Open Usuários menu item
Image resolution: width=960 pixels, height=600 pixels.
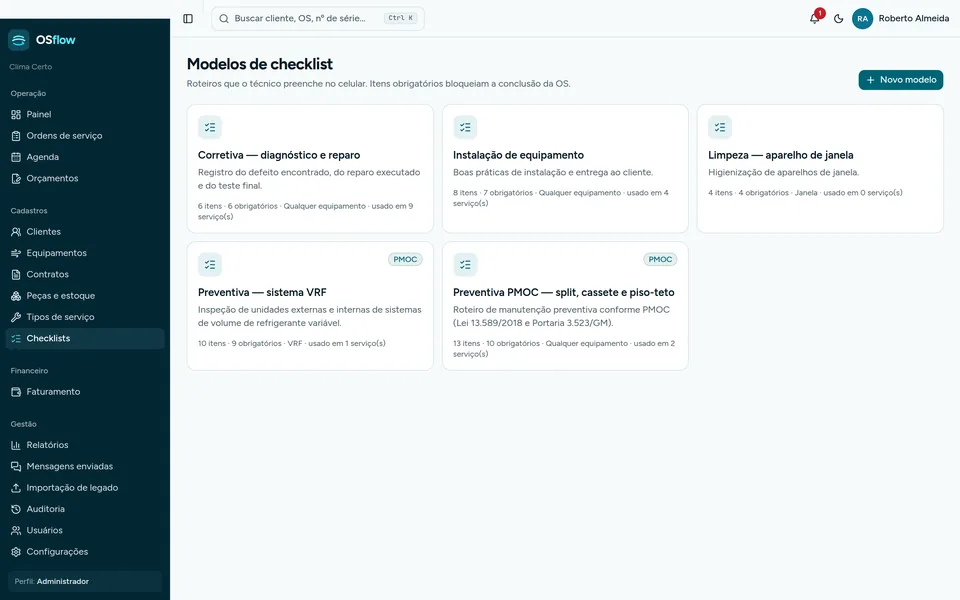(85, 530)
